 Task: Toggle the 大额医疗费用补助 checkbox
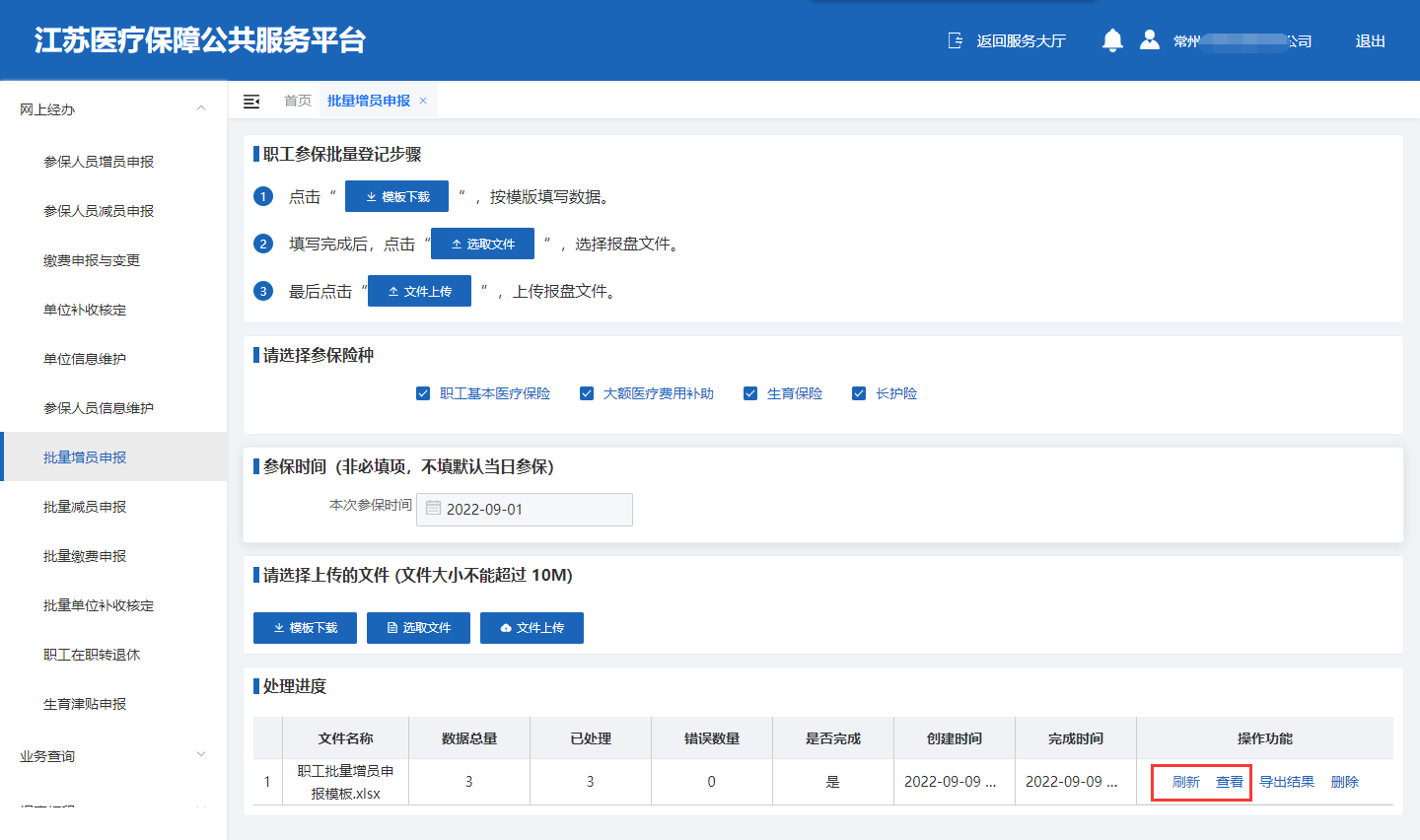click(x=587, y=393)
